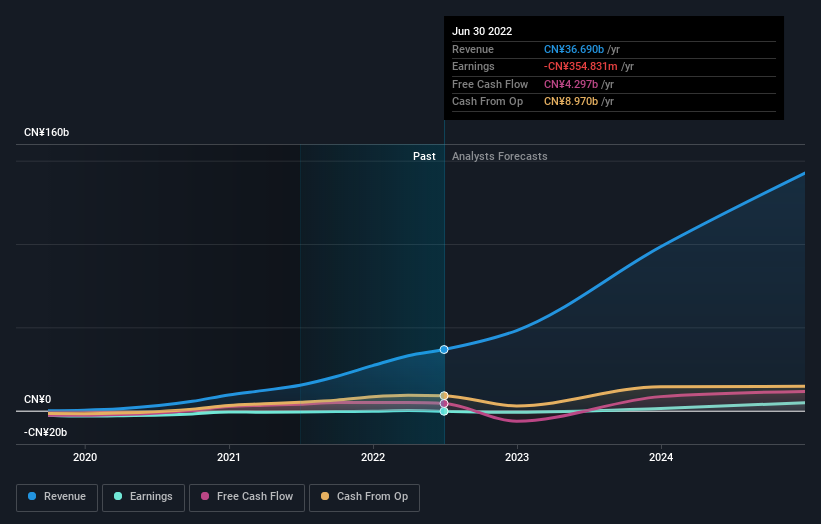Select the orange Cash From Op data marker
Image resolution: width=821 pixels, height=524 pixels.
point(444,396)
